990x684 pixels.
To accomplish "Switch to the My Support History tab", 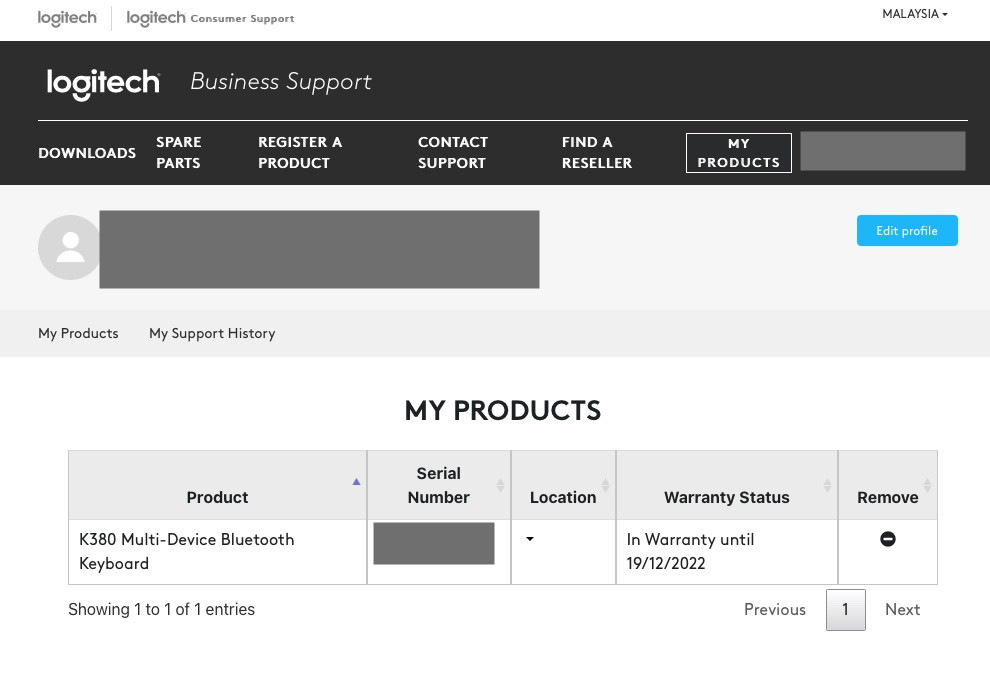I will coord(212,333).
